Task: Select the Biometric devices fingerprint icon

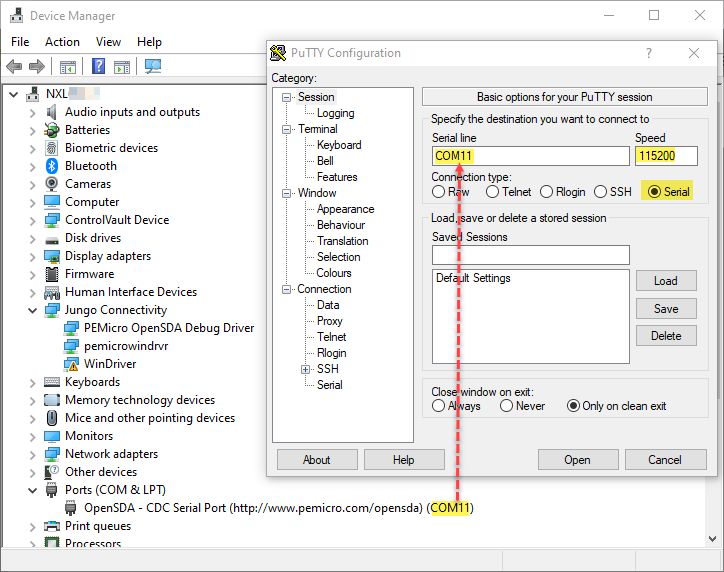Action: click(x=51, y=148)
